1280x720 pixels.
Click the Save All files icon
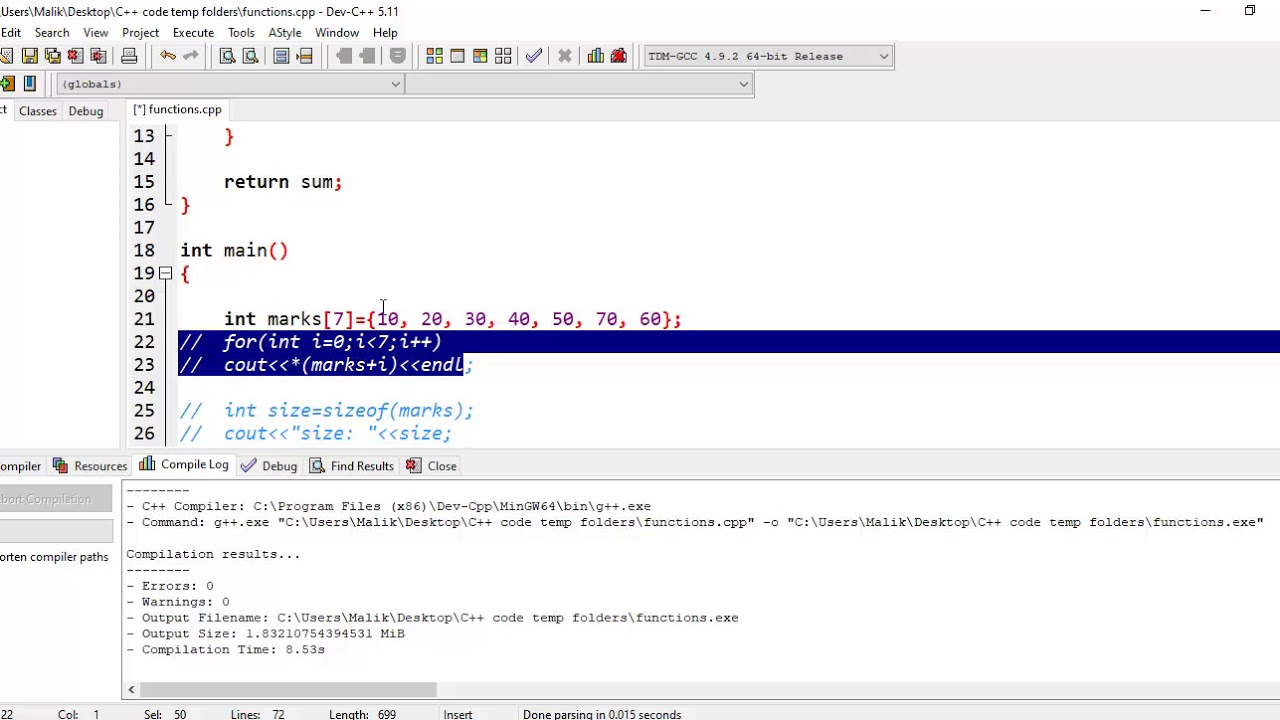click(x=53, y=56)
